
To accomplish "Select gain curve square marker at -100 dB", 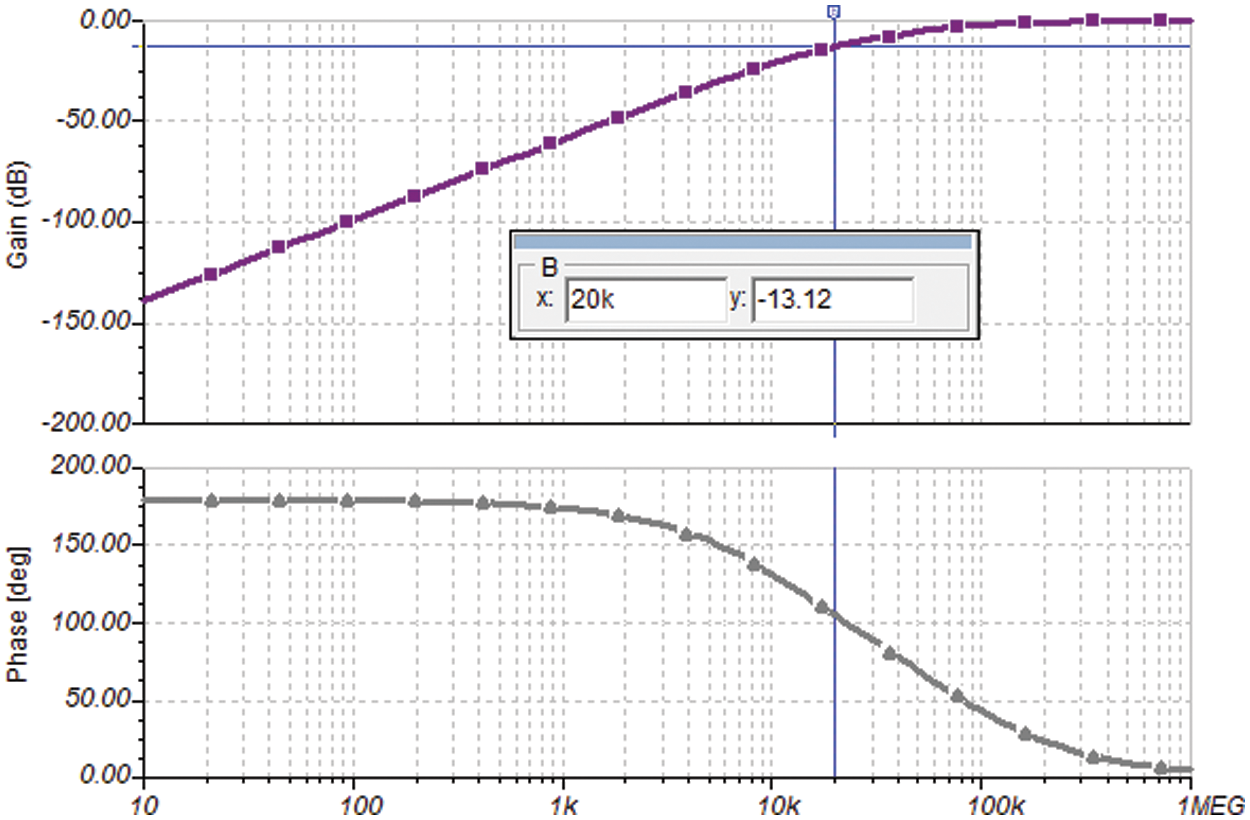I will [x=347, y=221].
